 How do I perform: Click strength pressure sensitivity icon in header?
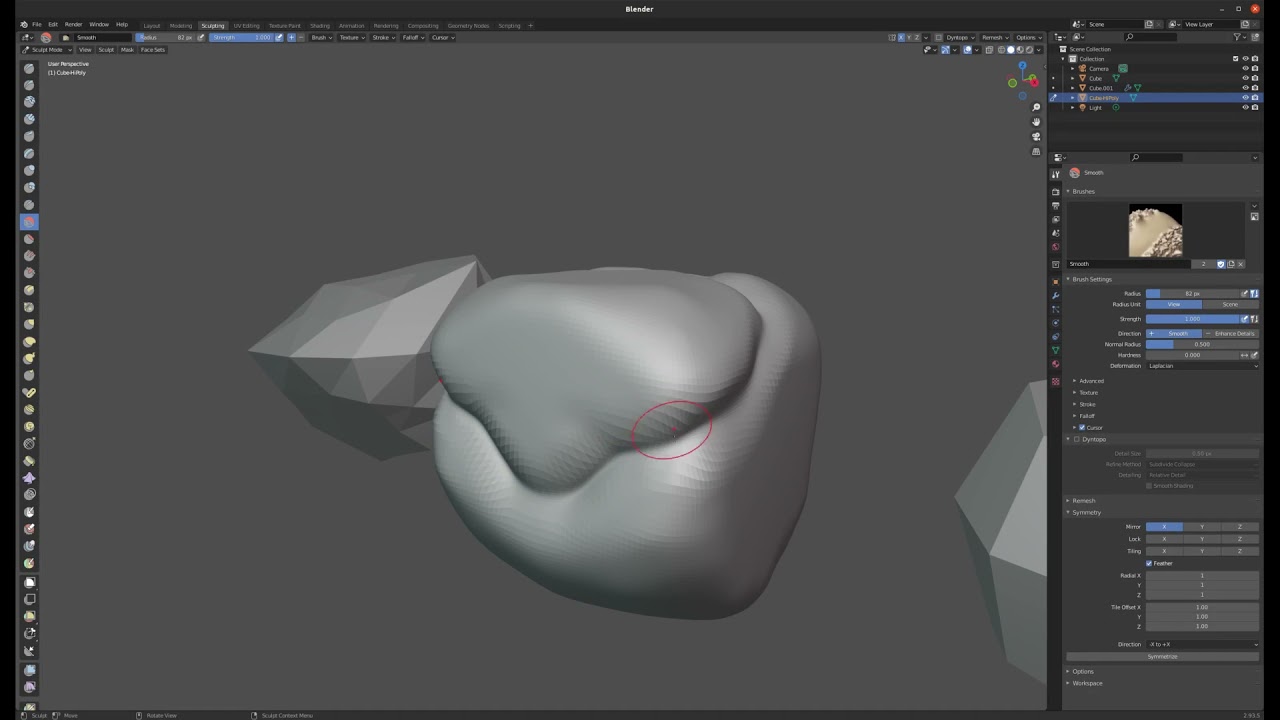tap(279, 37)
